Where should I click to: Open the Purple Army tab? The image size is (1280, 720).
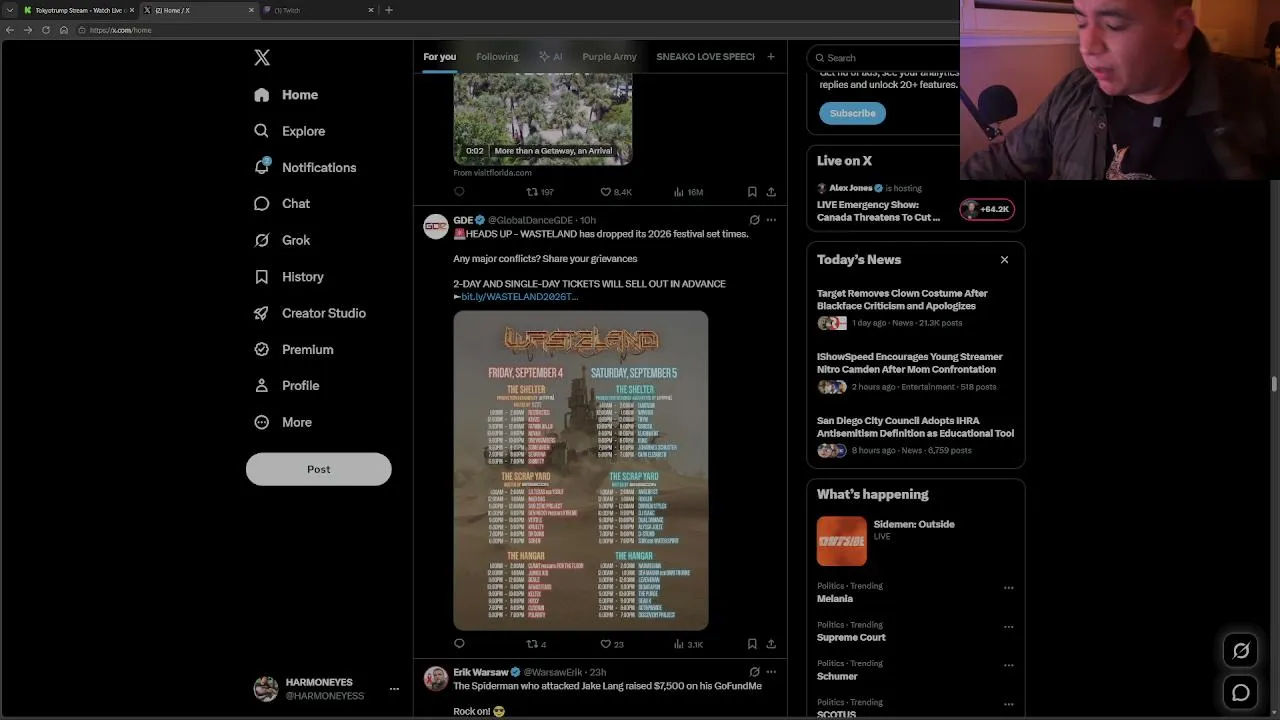pos(609,57)
